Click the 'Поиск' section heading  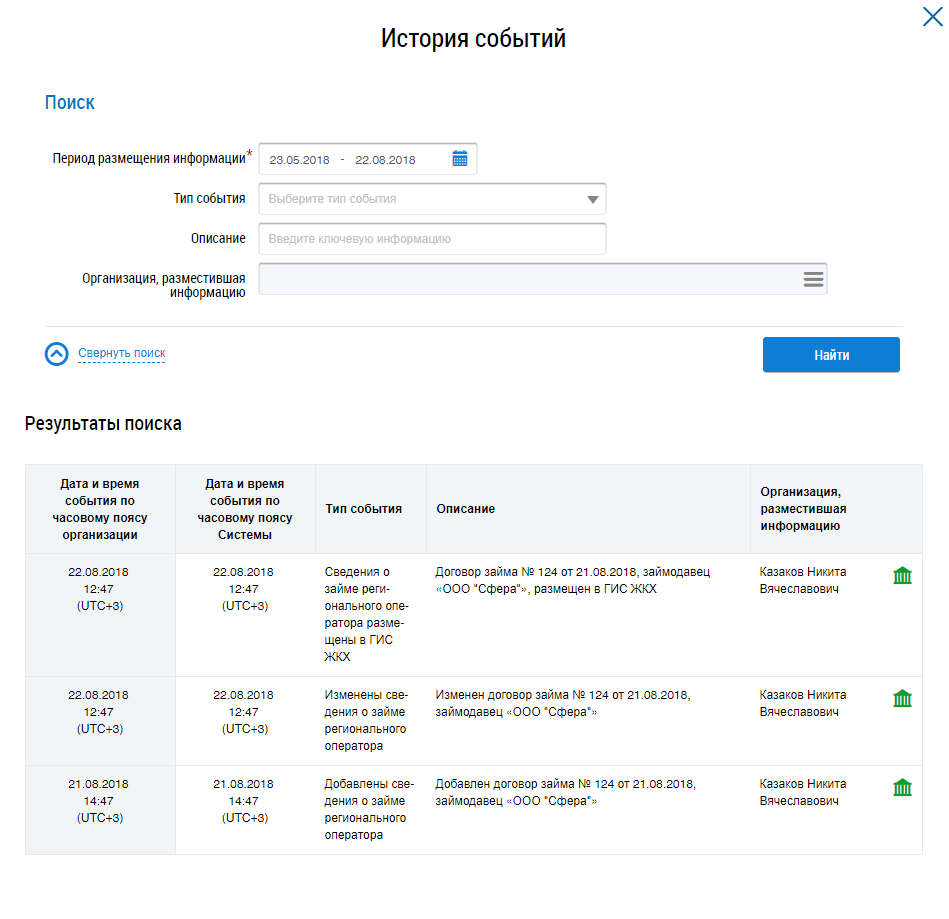(x=70, y=103)
